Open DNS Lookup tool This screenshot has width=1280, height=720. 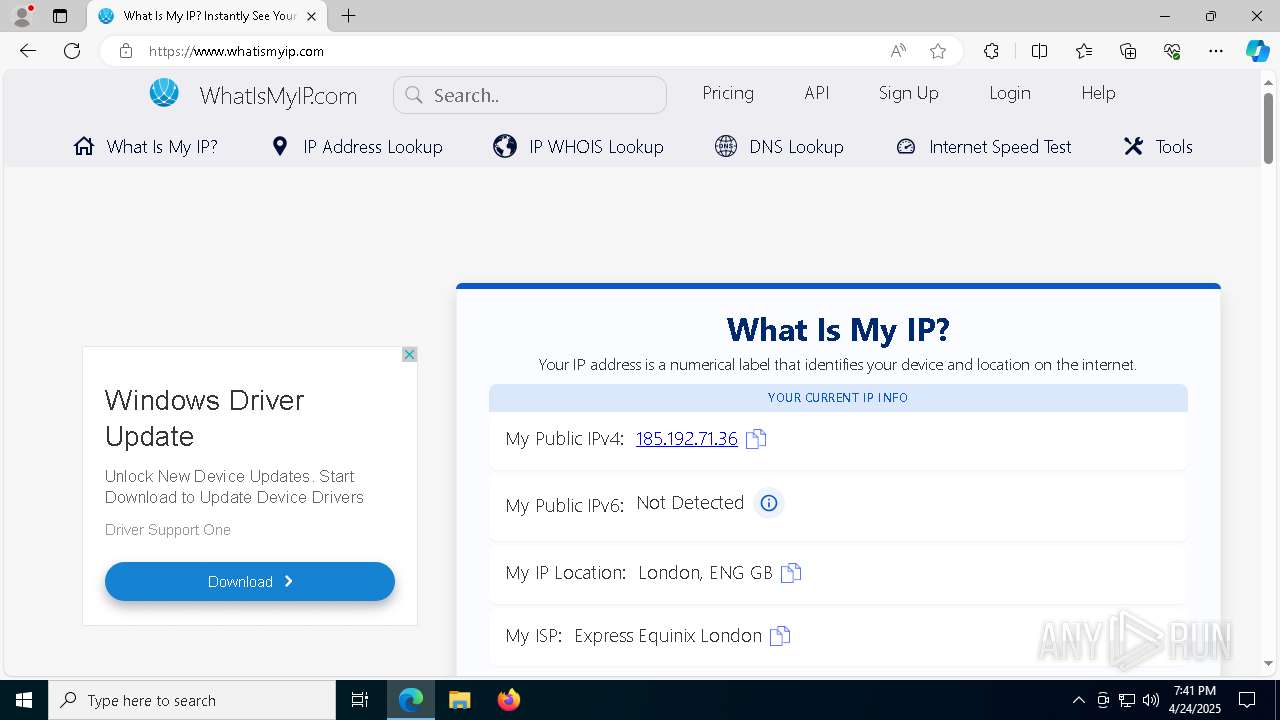click(x=779, y=146)
